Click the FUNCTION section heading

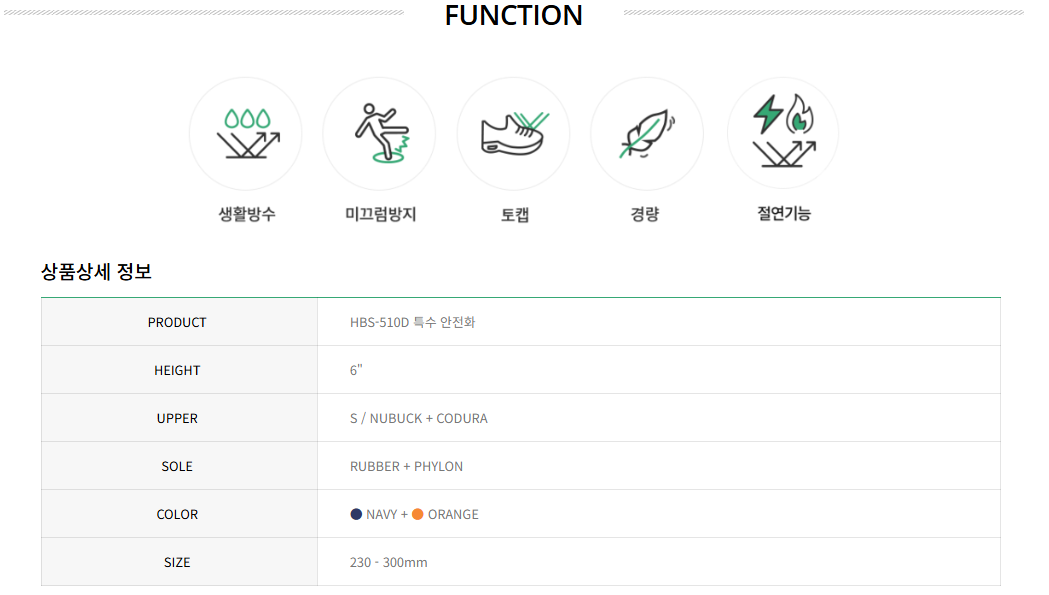[514, 15]
